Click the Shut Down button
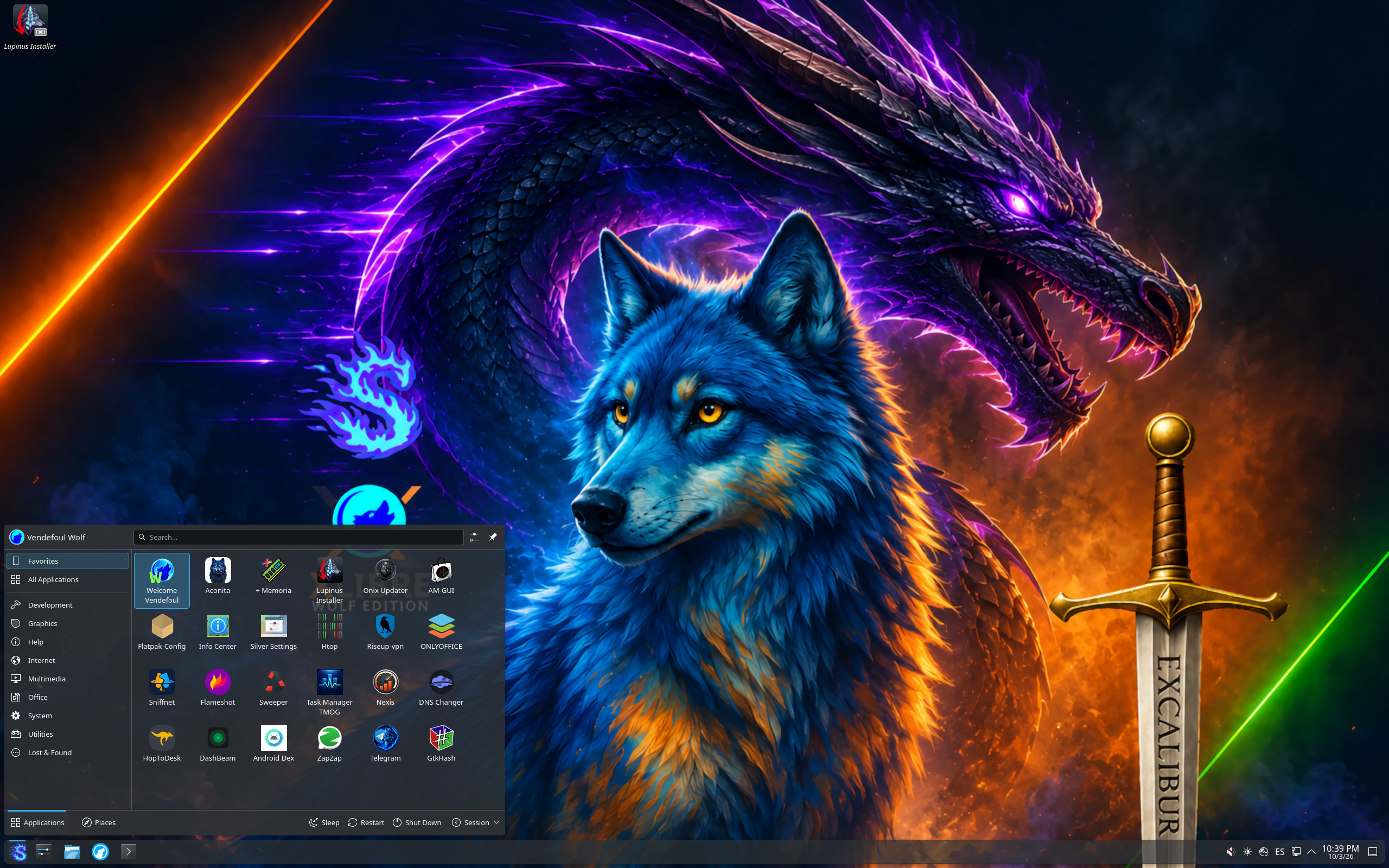 tap(417, 822)
